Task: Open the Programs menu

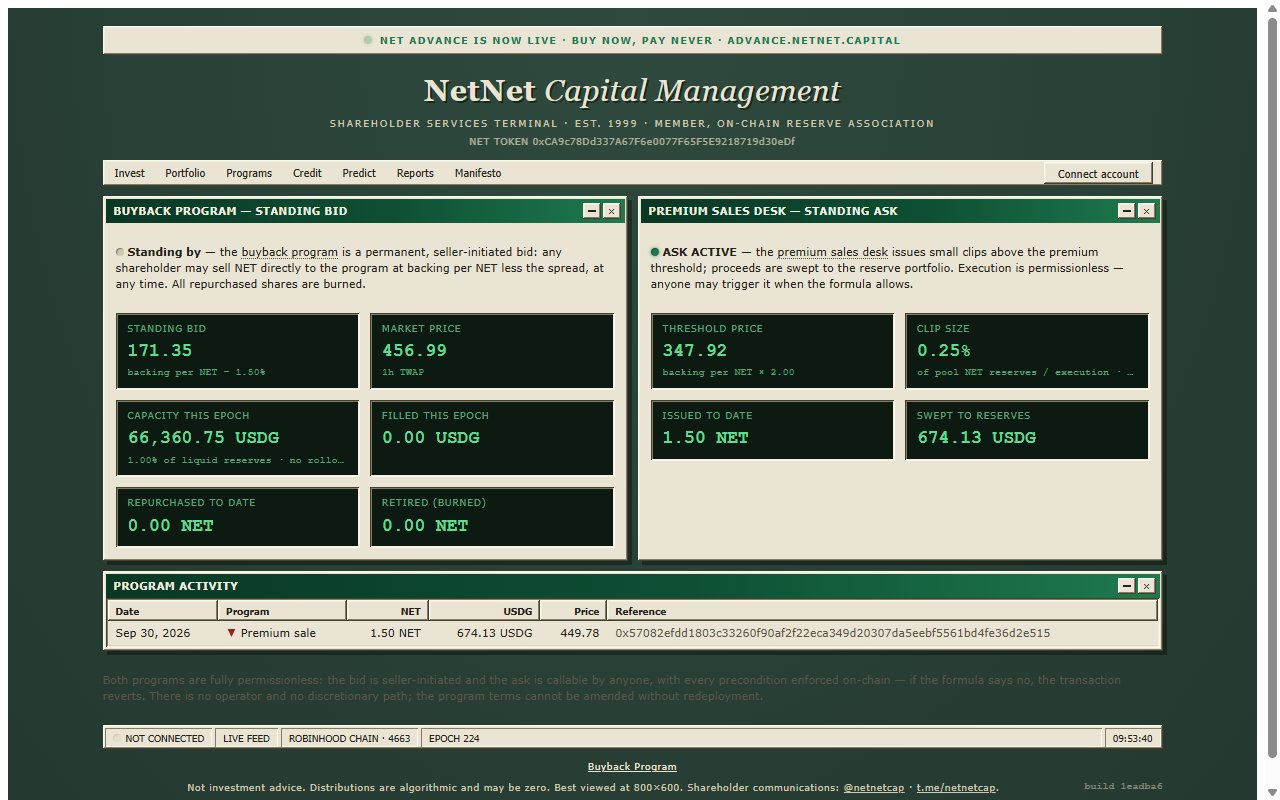Action: 249,173
